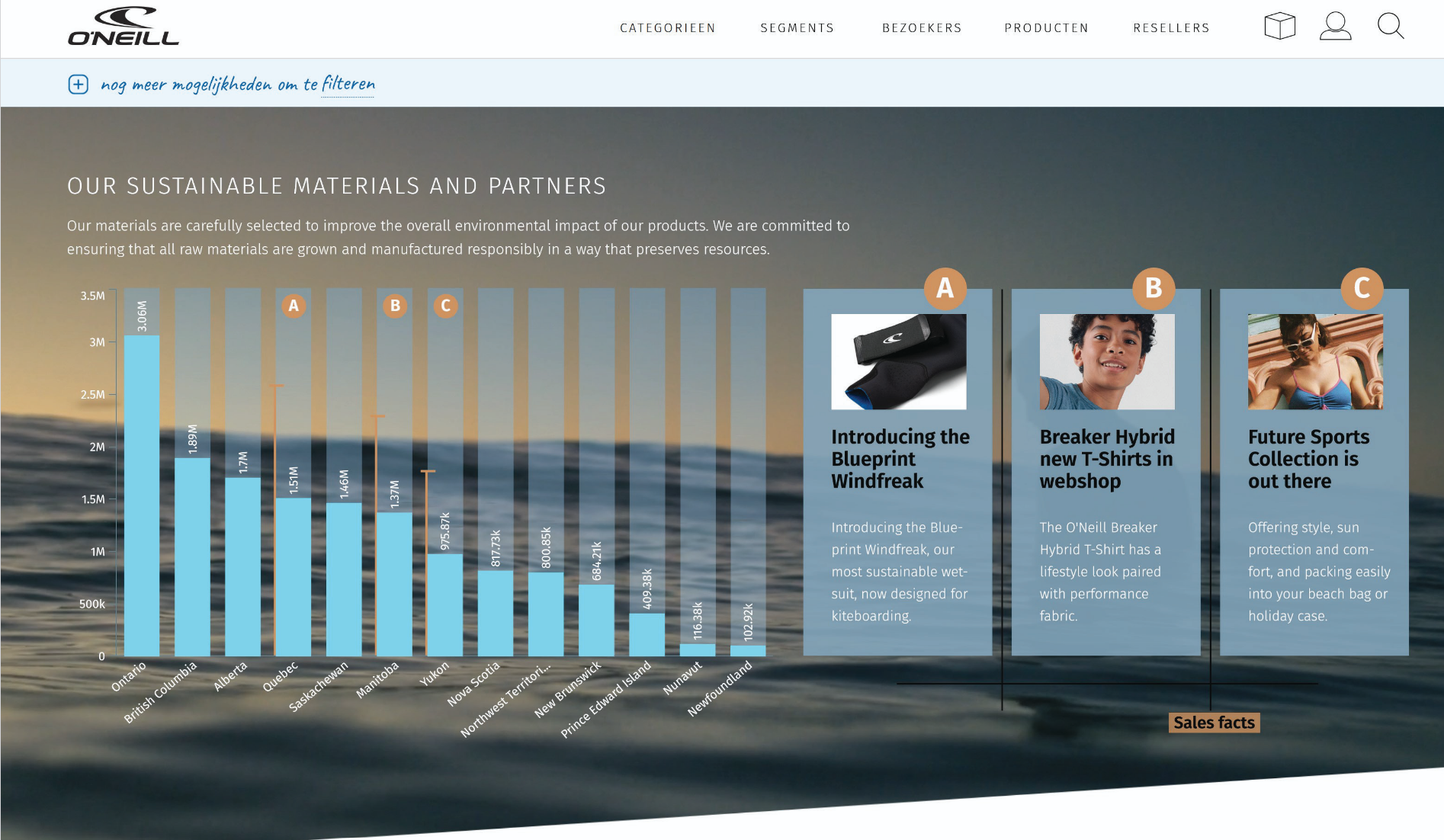Click the orange A marker above Quebec bar

[x=294, y=306]
